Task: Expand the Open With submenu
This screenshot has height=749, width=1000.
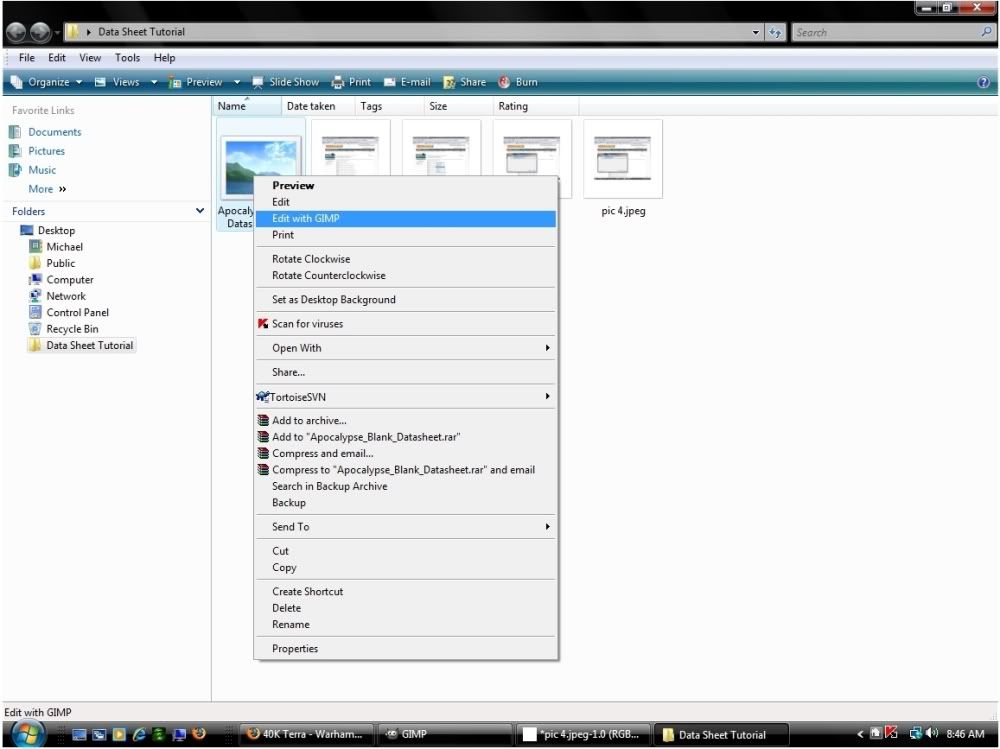Action: (x=547, y=348)
